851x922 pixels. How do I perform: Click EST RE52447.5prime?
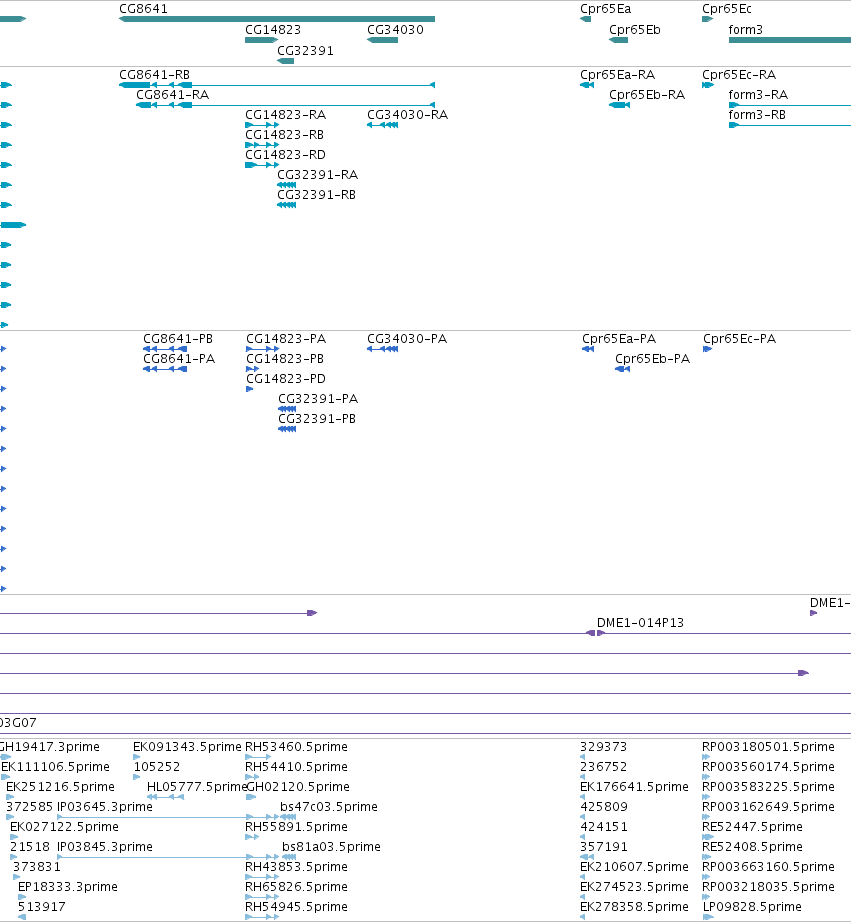coord(708,837)
